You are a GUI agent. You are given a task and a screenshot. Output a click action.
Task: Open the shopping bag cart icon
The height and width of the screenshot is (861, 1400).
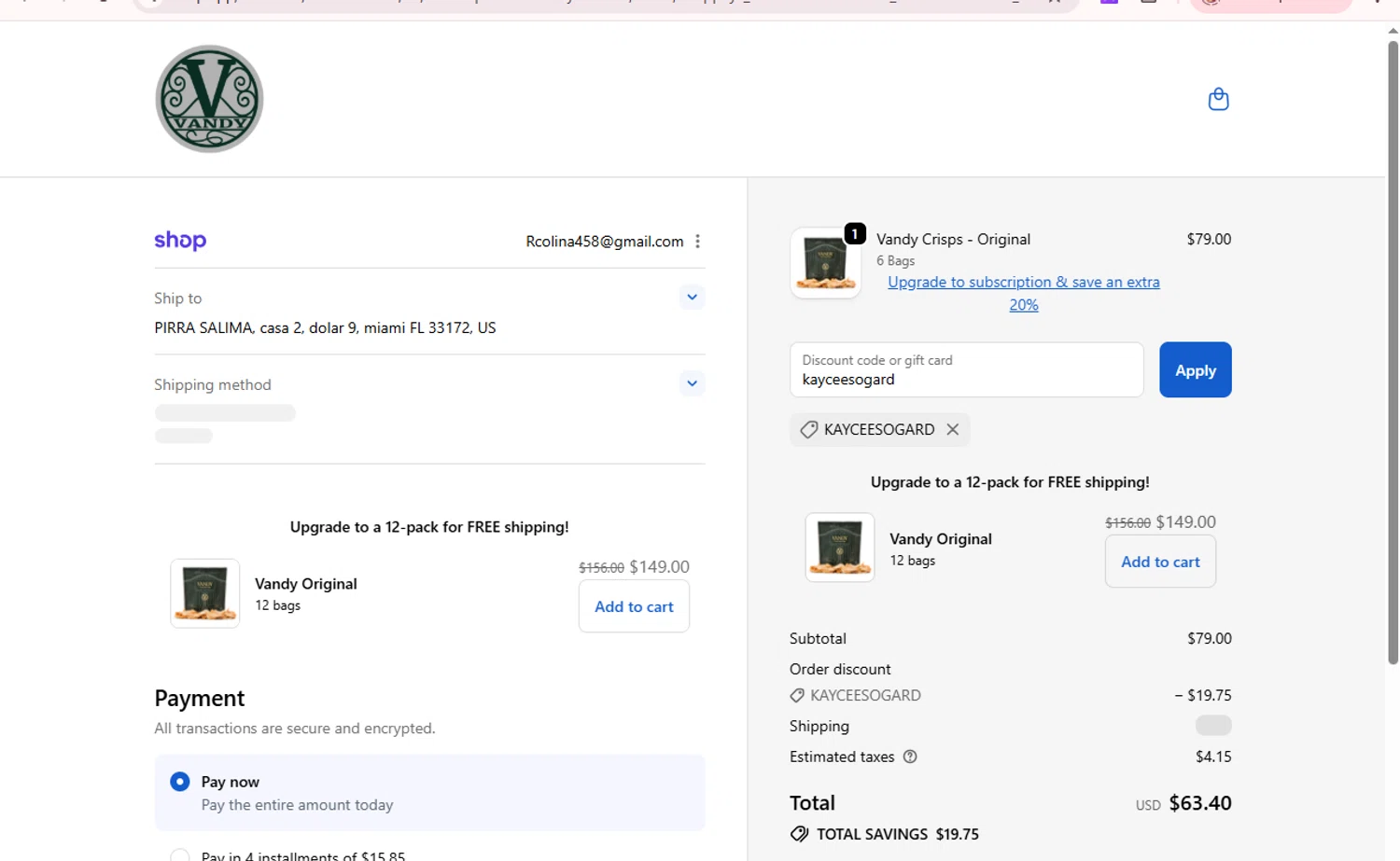click(x=1218, y=99)
